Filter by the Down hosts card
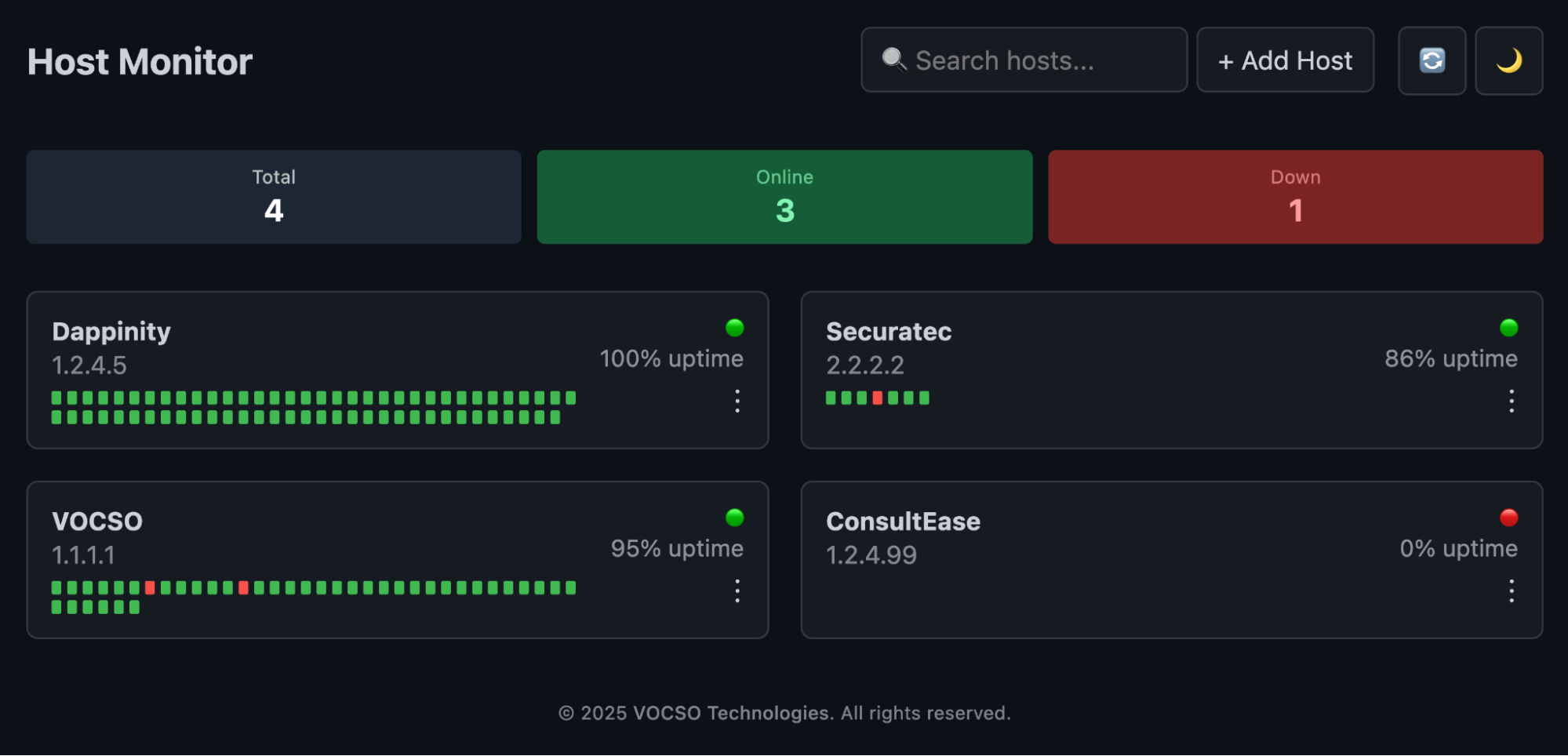 coord(1295,197)
